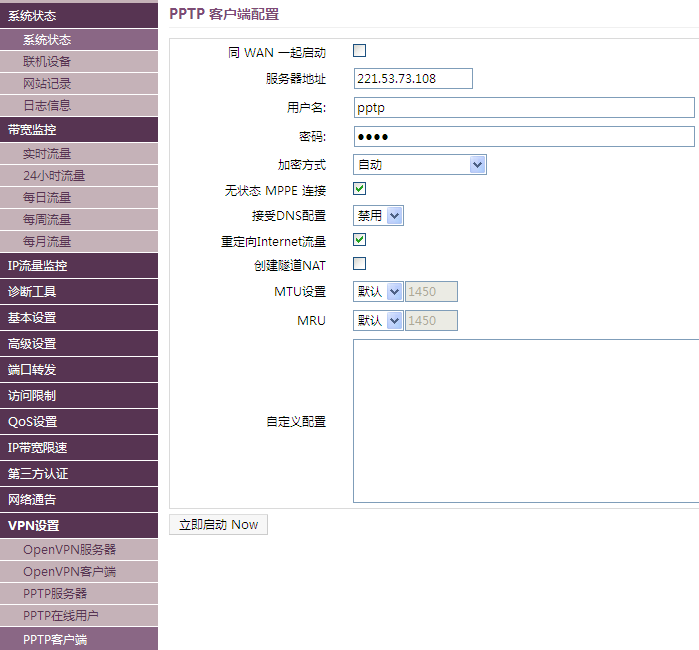Check the 创建隧道NAT checkbox

pos(360,264)
